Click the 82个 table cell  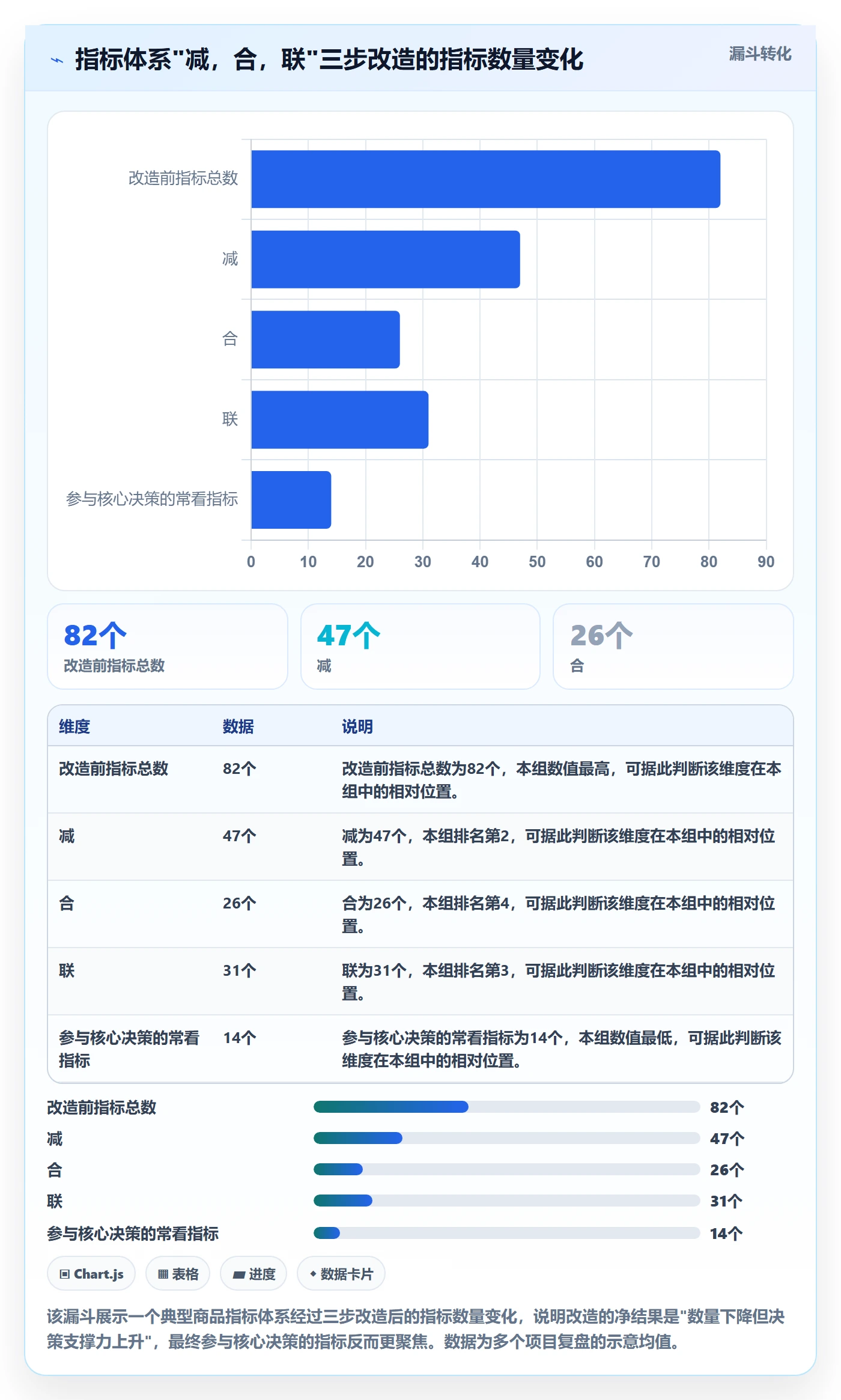point(240,768)
